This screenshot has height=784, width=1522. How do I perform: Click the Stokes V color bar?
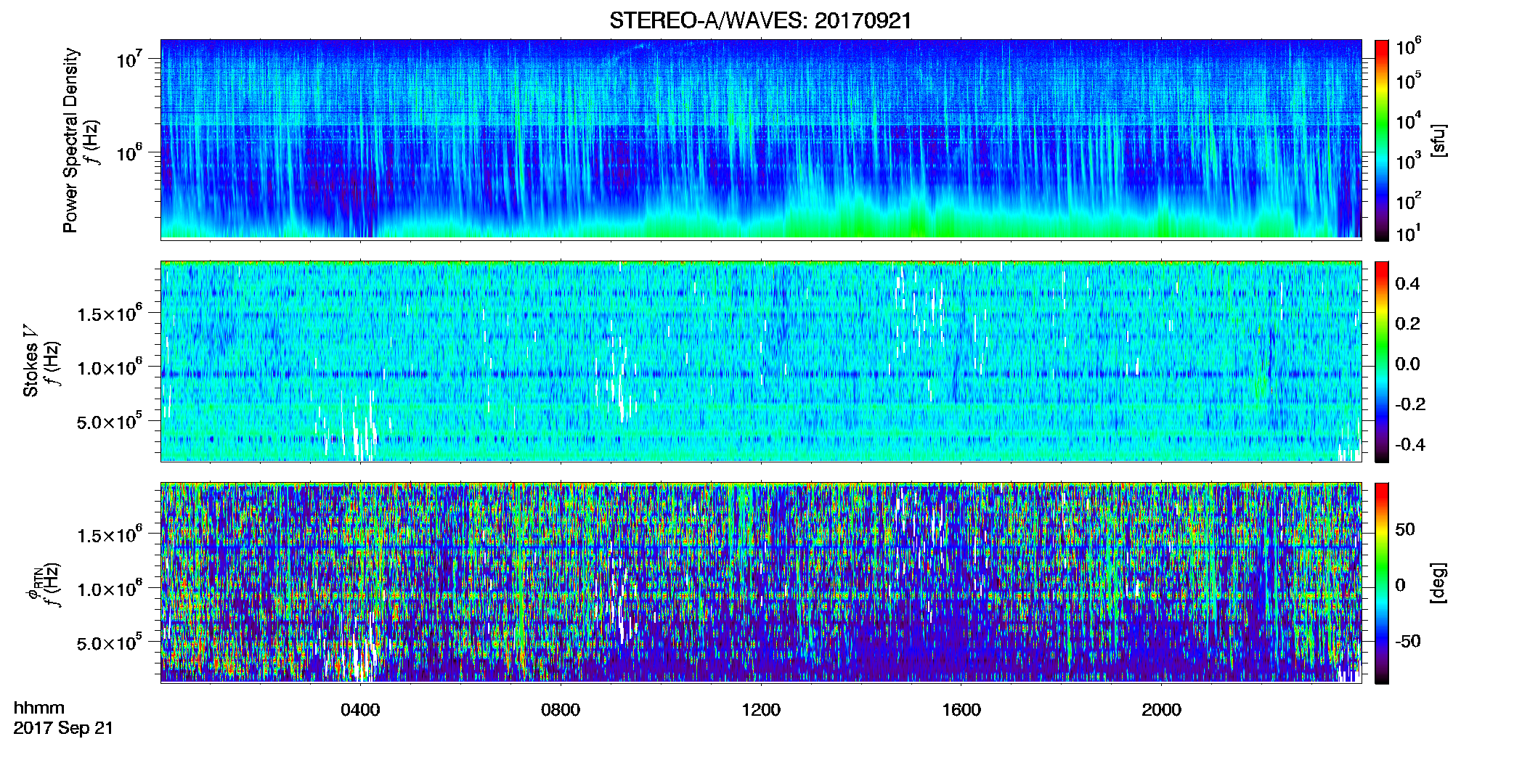tap(1382, 362)
